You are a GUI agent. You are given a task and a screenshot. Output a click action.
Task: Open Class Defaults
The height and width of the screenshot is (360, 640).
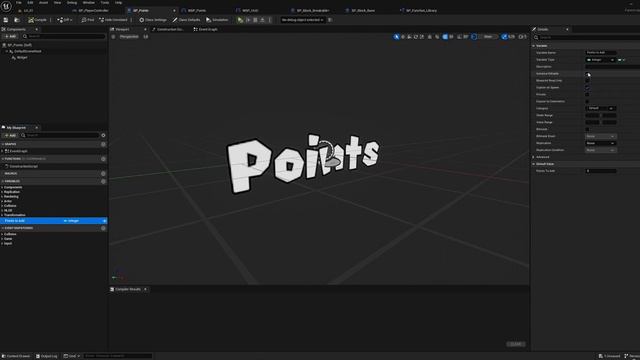coord(187,20)
